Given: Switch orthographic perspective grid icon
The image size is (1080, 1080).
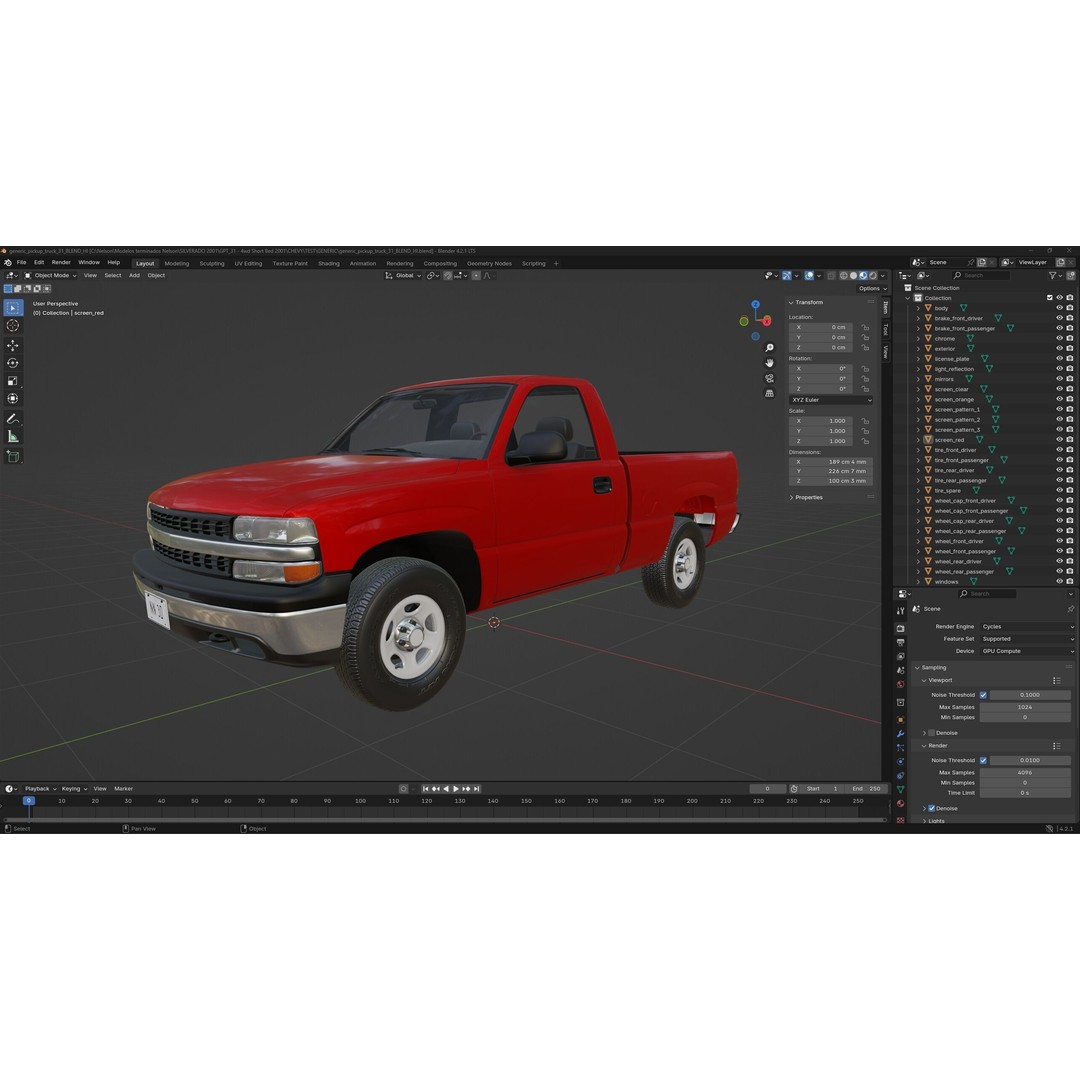Looking at the screenshot, I should [769, 393].
